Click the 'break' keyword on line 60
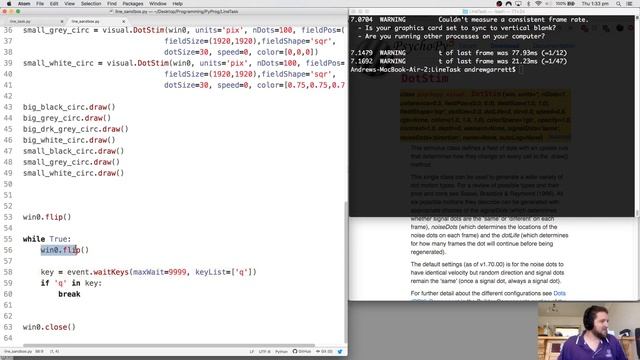Screen dimensions: 640x360 (x=69, y=294)
